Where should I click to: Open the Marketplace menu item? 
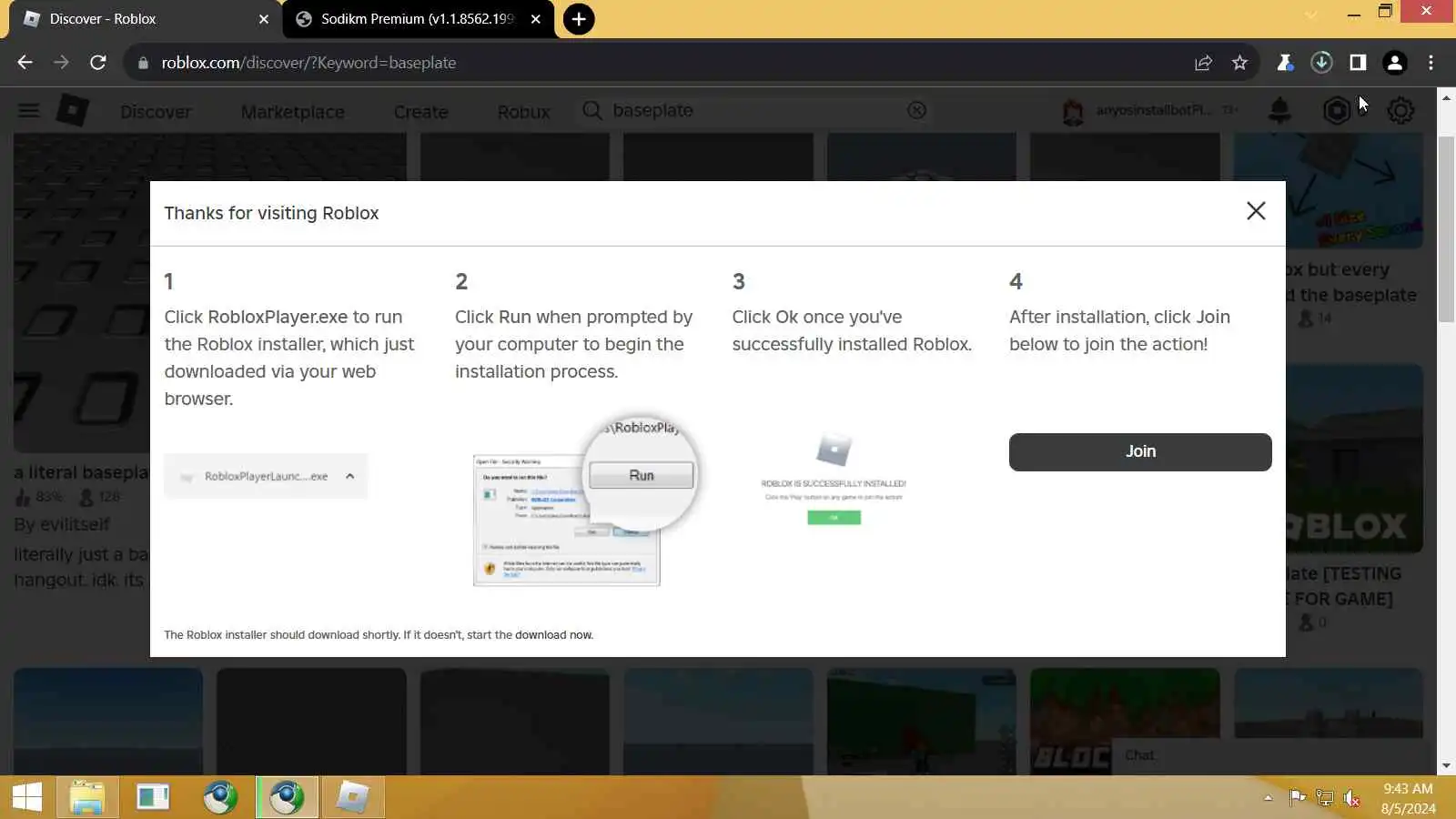click(293, 112)
